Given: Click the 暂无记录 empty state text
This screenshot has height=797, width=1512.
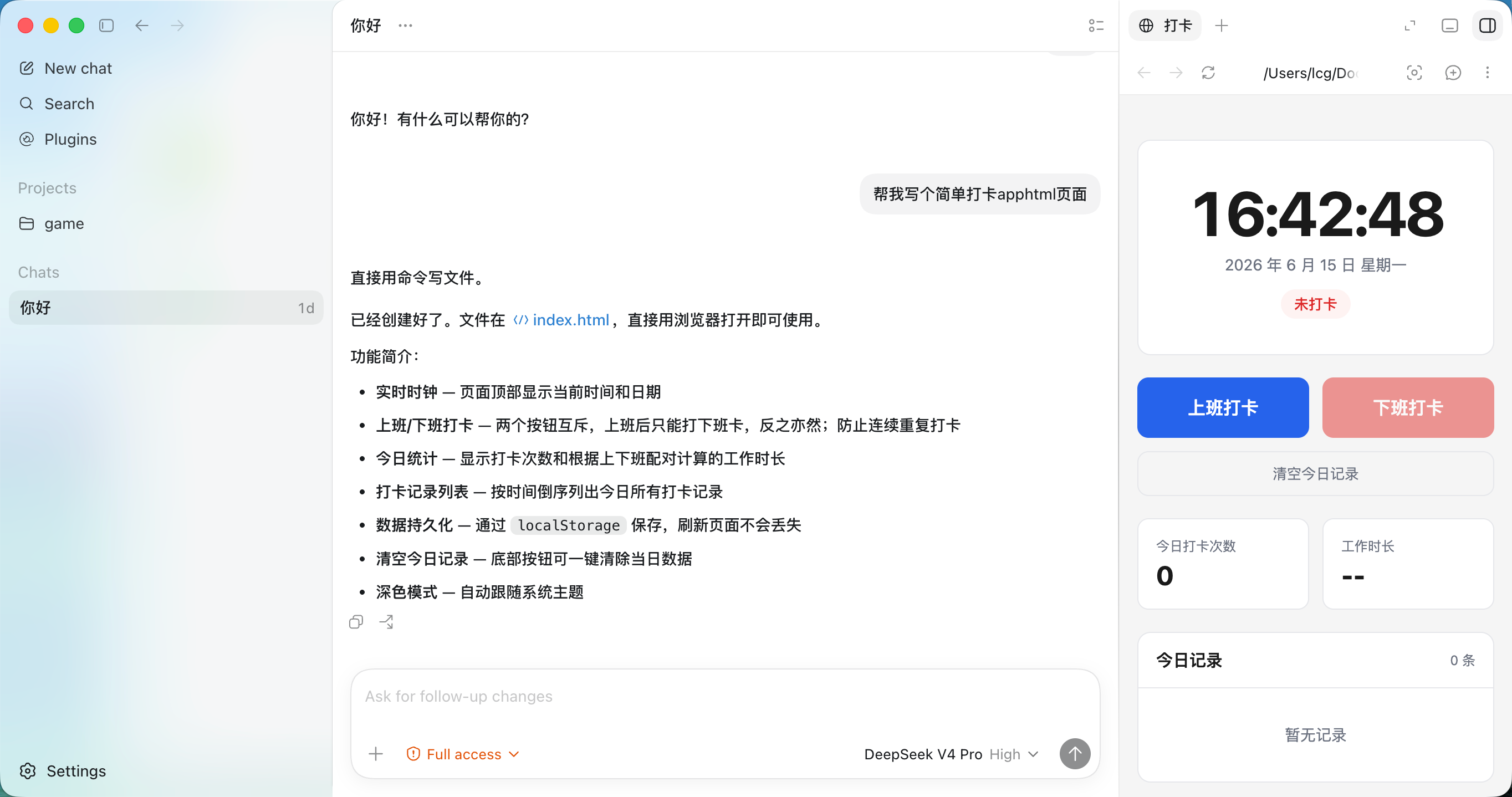Looking at the screenshot, I should pos(1315,735).
